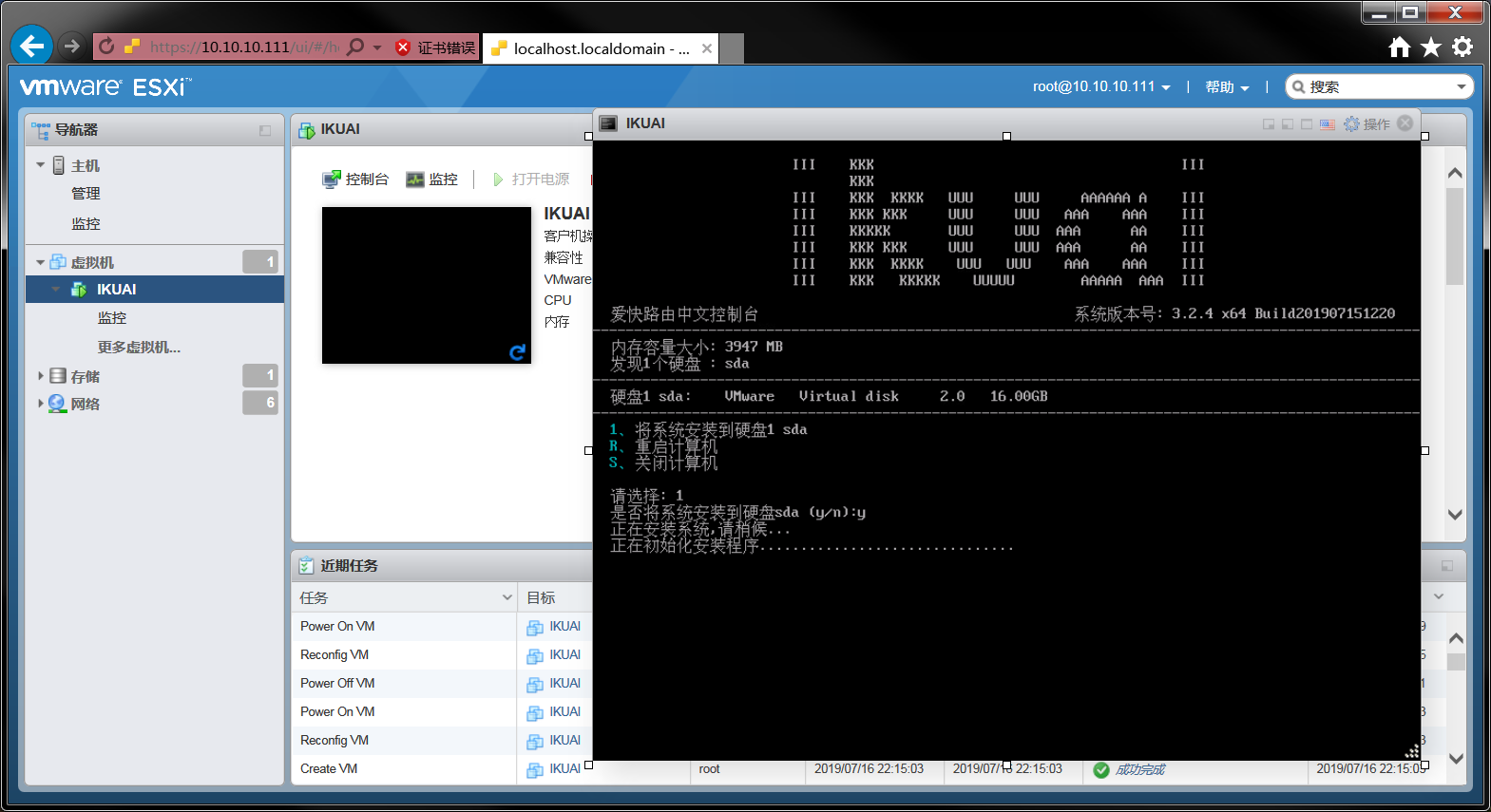Select the Power Off VM task

337,684
